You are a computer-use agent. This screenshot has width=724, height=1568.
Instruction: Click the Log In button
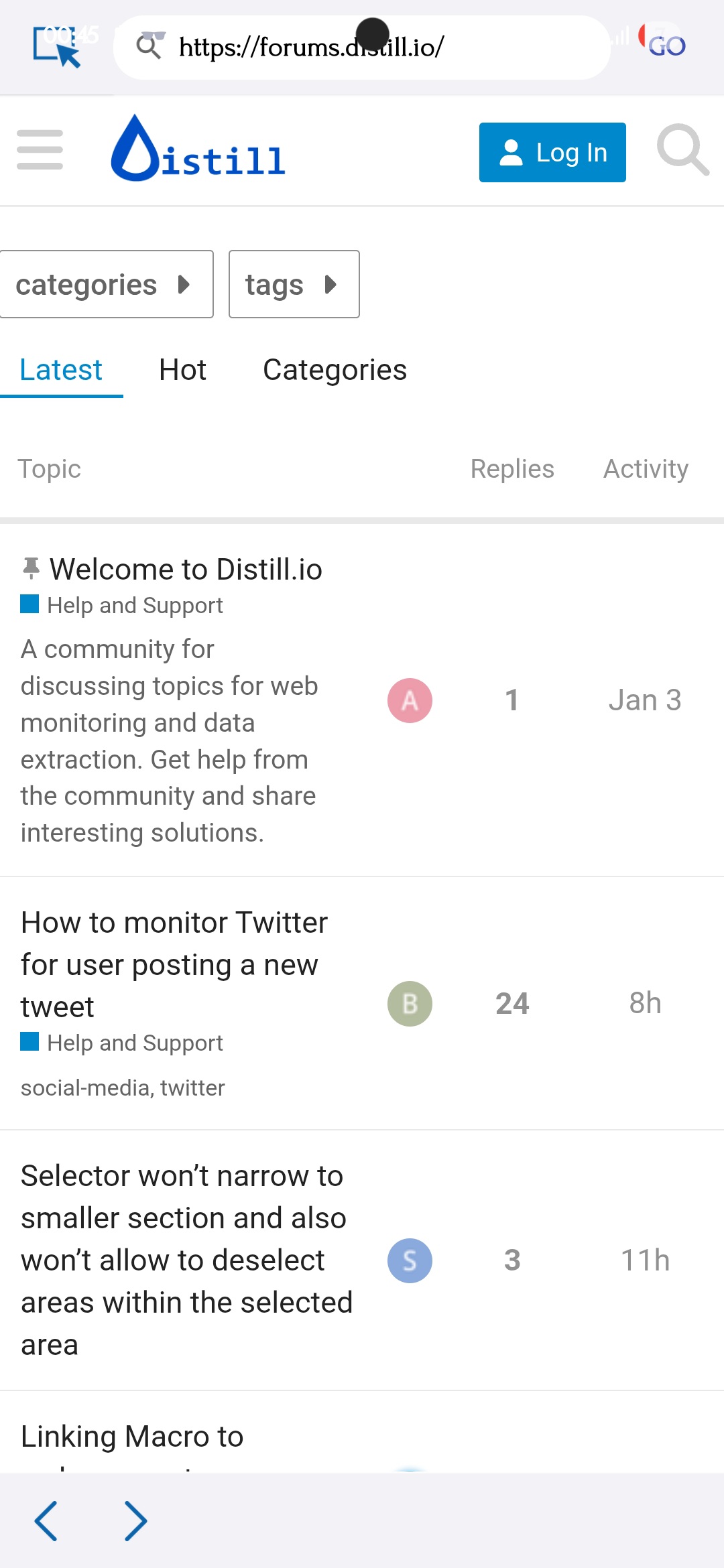552,152
